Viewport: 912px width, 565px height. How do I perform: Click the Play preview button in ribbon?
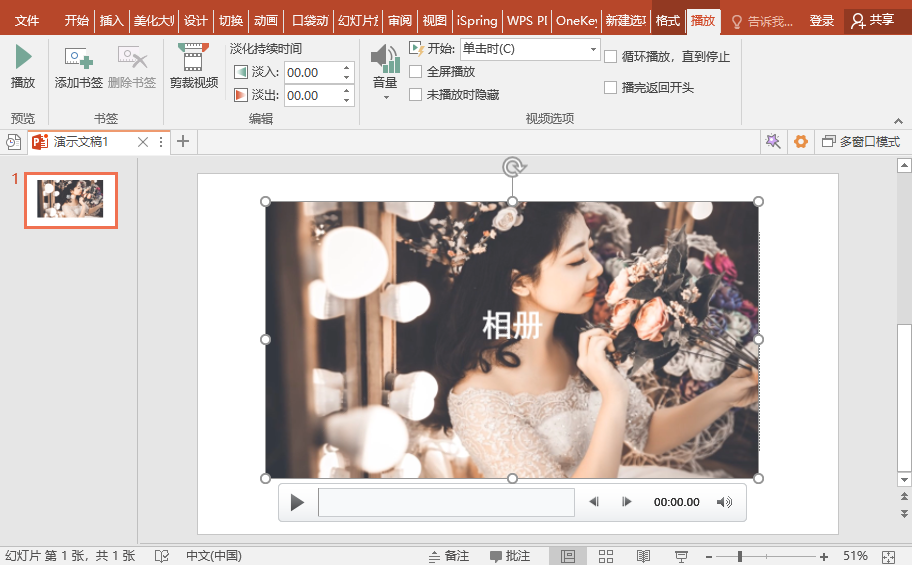pos(23,66)
